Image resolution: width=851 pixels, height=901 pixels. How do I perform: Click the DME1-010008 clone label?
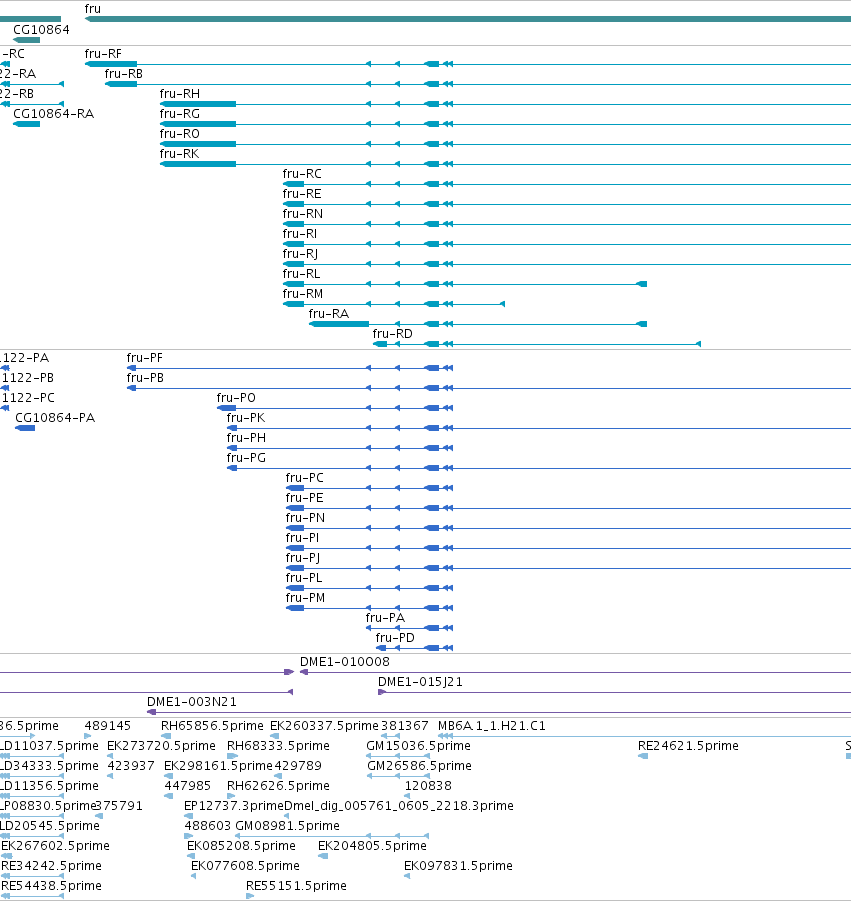[345, 662]
